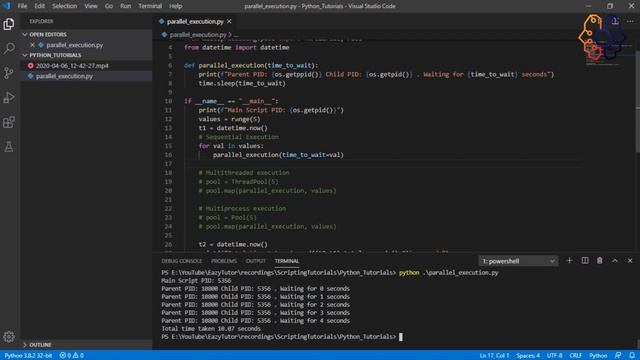Expand the Outline section
The height and width of the screenshot is (360, 640).
click(25, 345)
